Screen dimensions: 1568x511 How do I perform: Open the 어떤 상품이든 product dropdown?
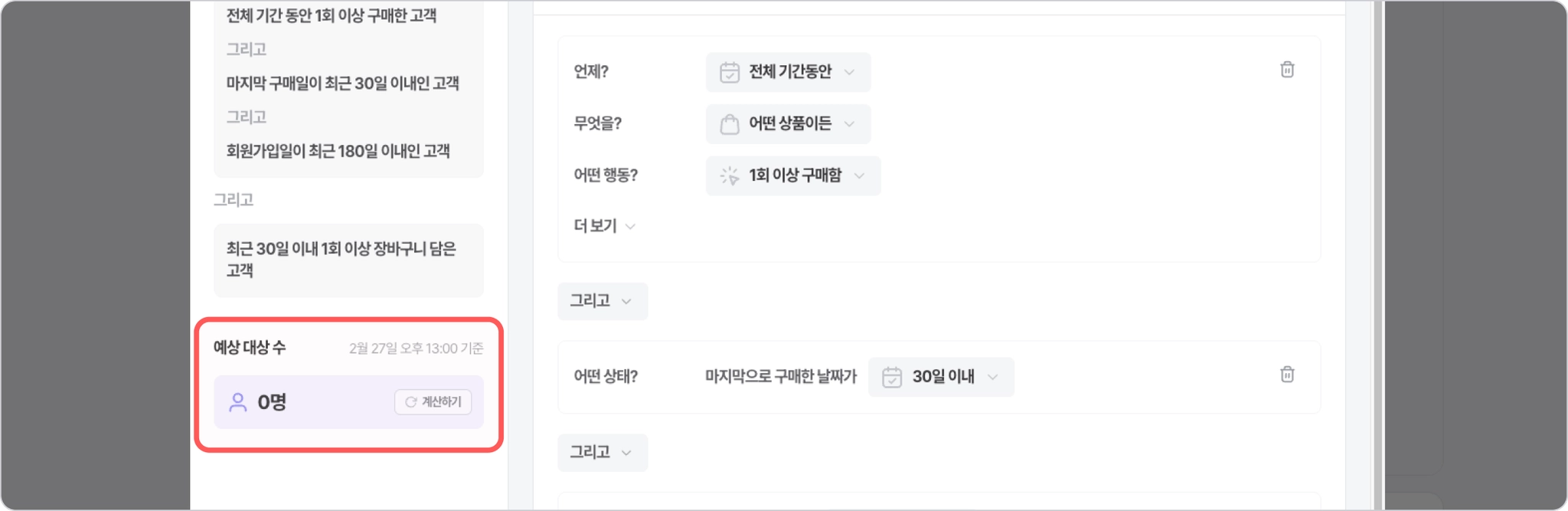point(789,124)
